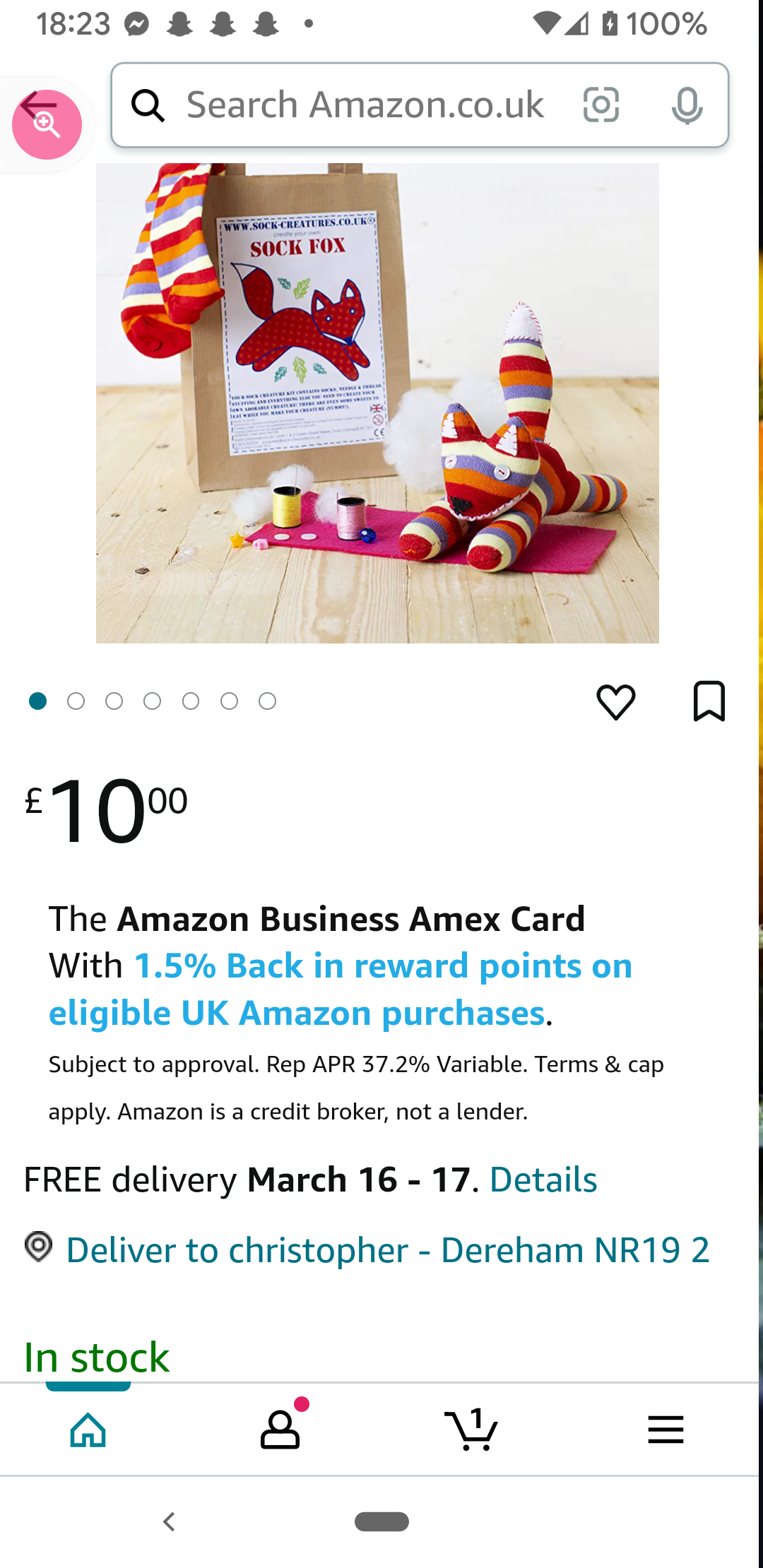The image size is (763, 1568).
Task: Open camera lens search icon
Action: (601, 105)
